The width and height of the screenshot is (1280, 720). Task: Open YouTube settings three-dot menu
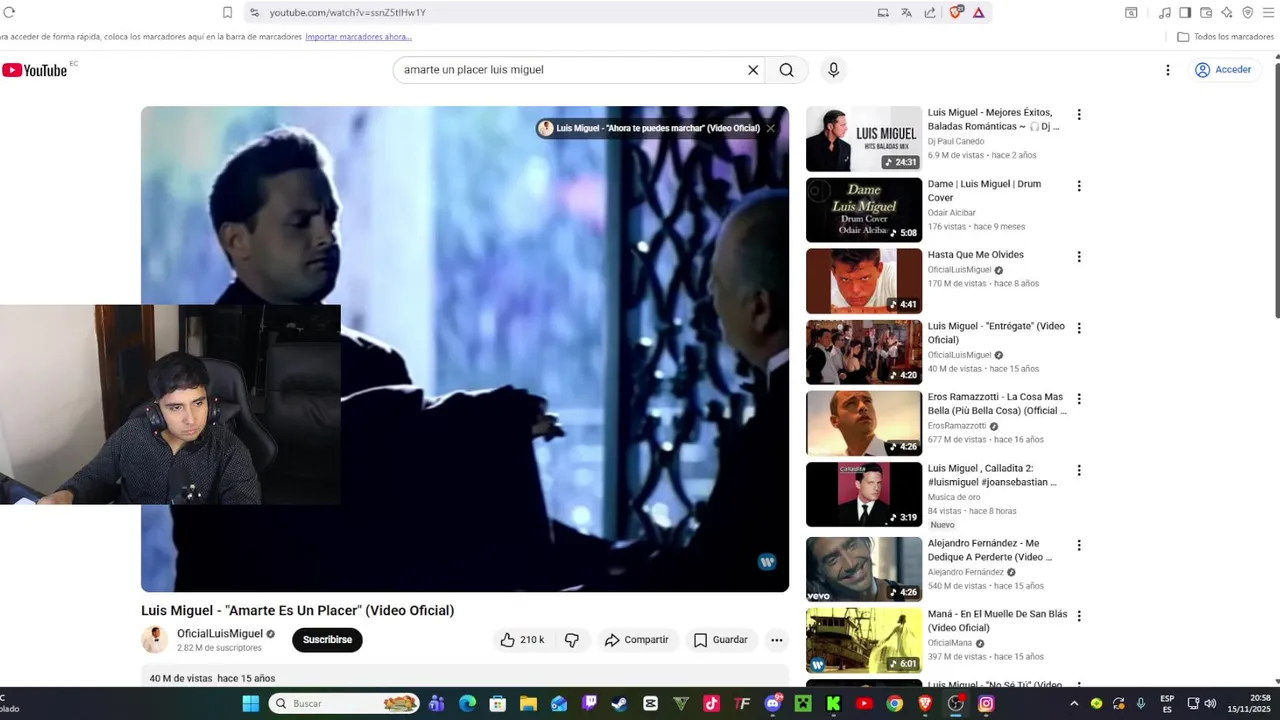(1167, 70)
